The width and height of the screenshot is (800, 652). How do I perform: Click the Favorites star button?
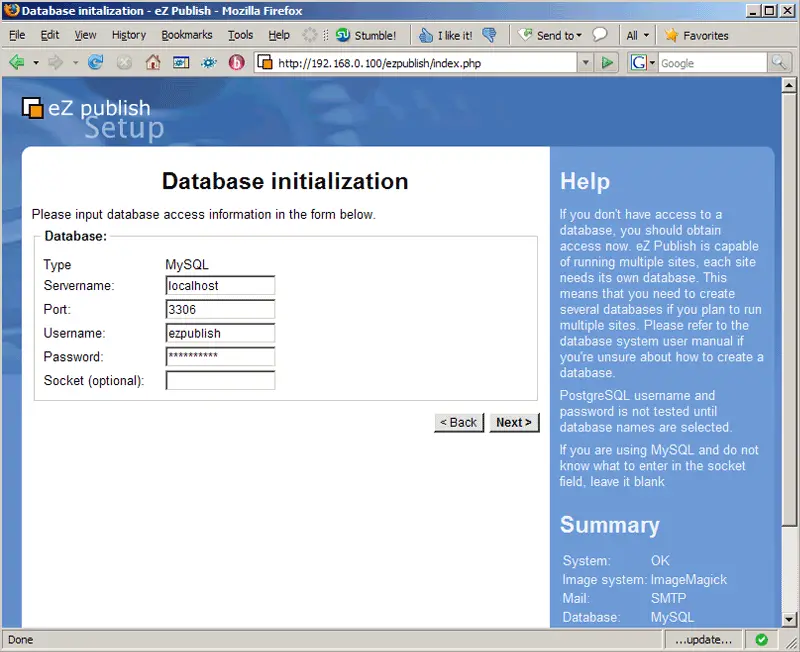[696, 35]
